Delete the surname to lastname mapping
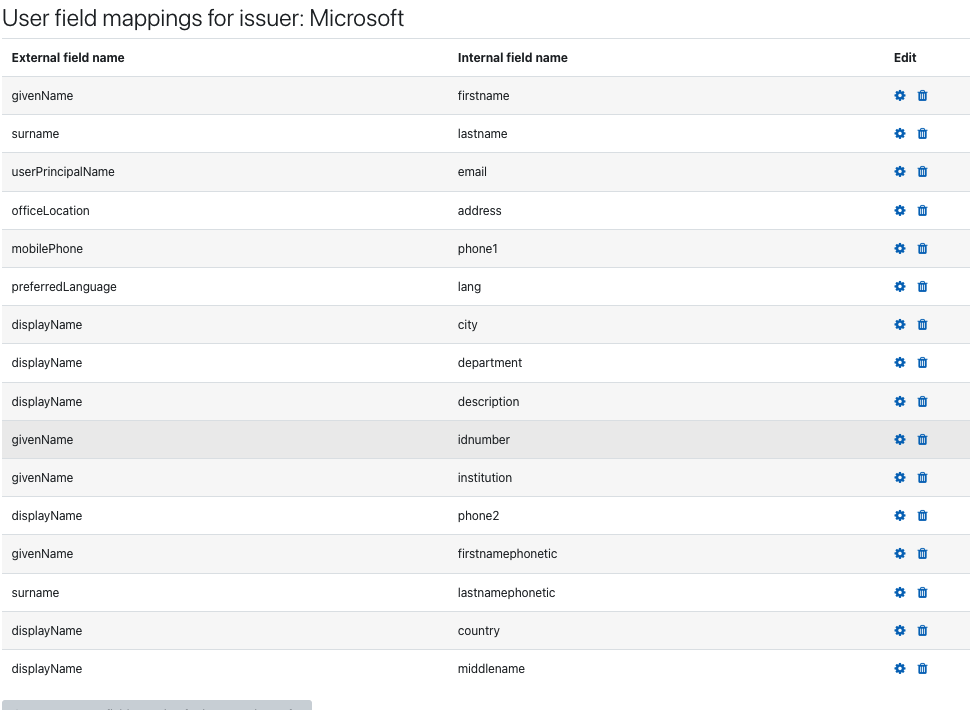 (x=922, y=134)
